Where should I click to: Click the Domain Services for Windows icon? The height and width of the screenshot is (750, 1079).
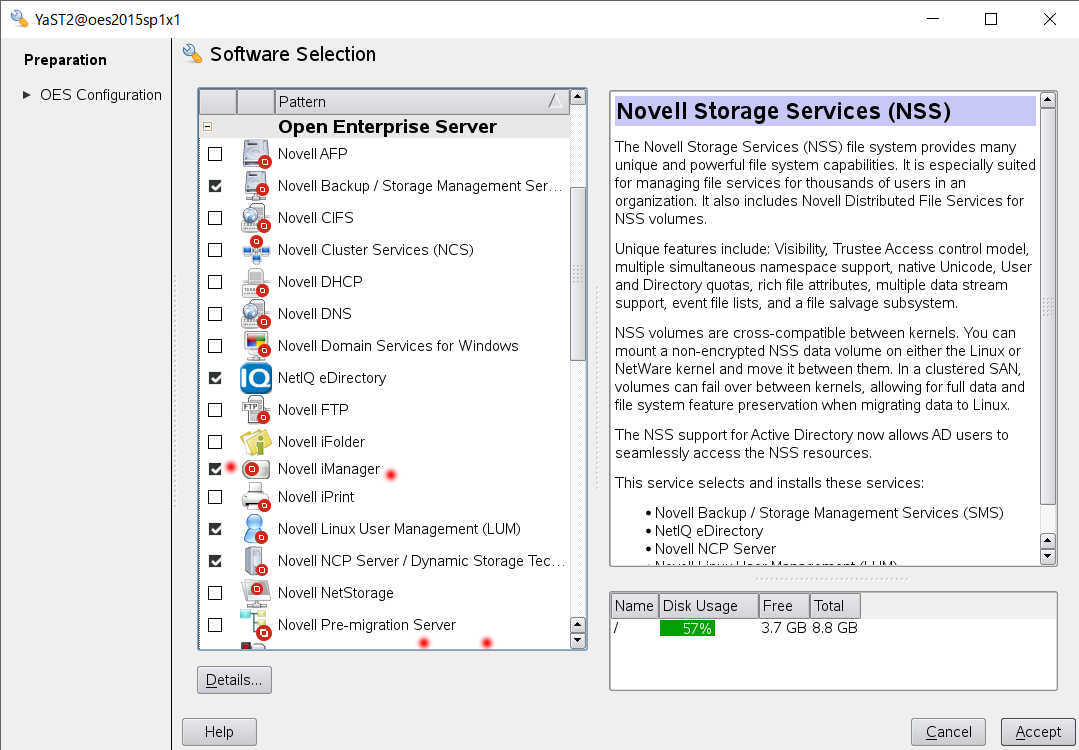256,345
